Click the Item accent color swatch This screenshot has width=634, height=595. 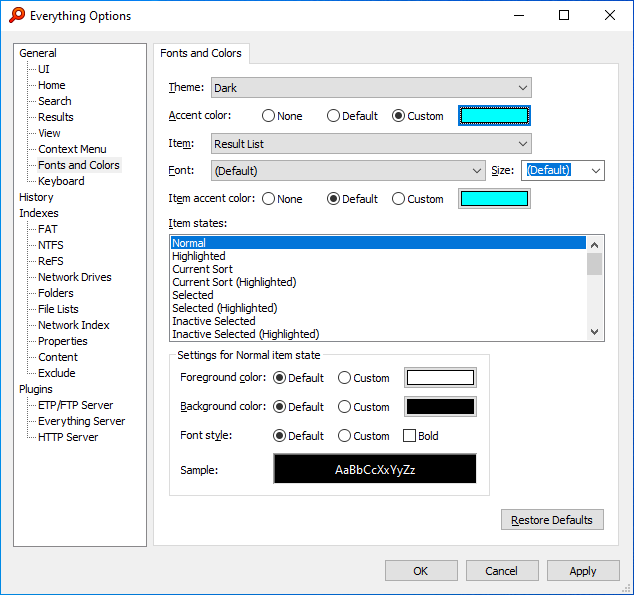point(494,199)
